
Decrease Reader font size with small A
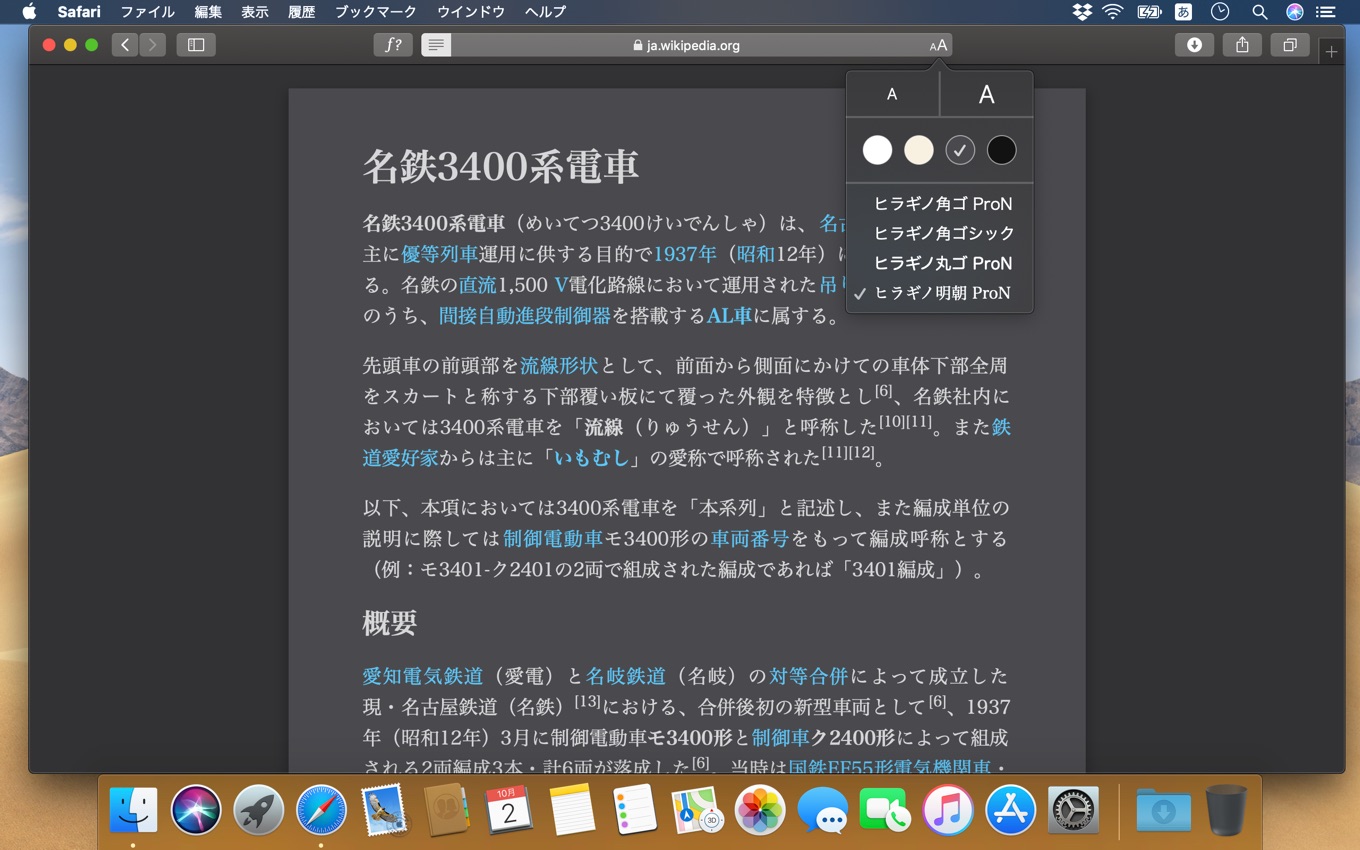(892, 94)
